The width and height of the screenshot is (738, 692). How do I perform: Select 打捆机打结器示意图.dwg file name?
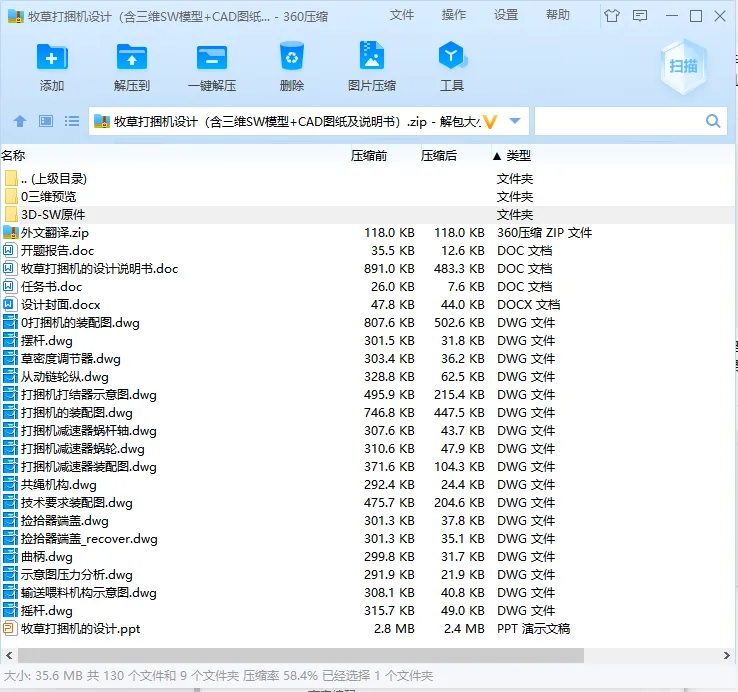[x=88, y=394]
